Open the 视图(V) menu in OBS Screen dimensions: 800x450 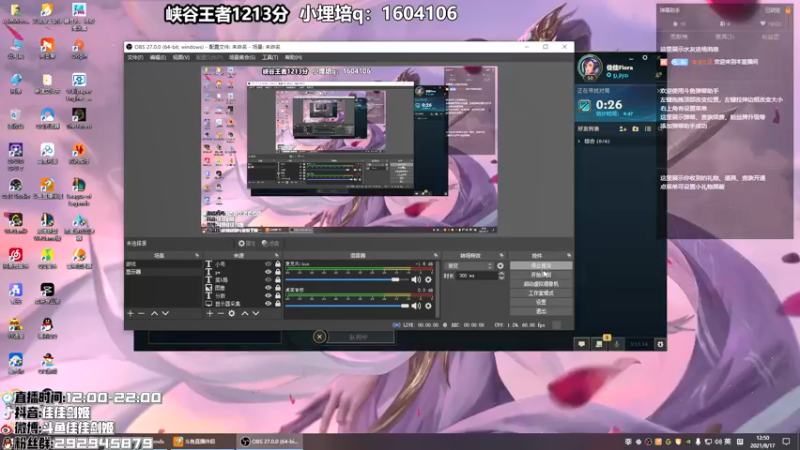click(x=181, y=58)
